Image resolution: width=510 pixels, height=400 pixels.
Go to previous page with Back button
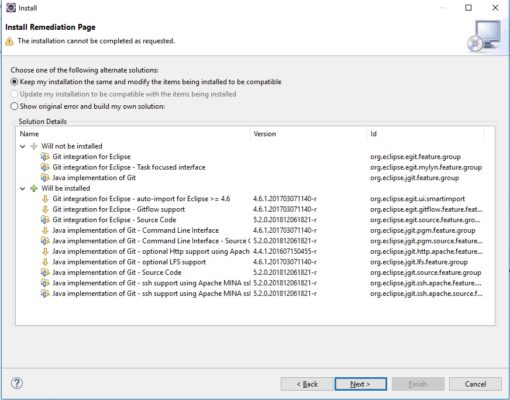tap(307, 384)
